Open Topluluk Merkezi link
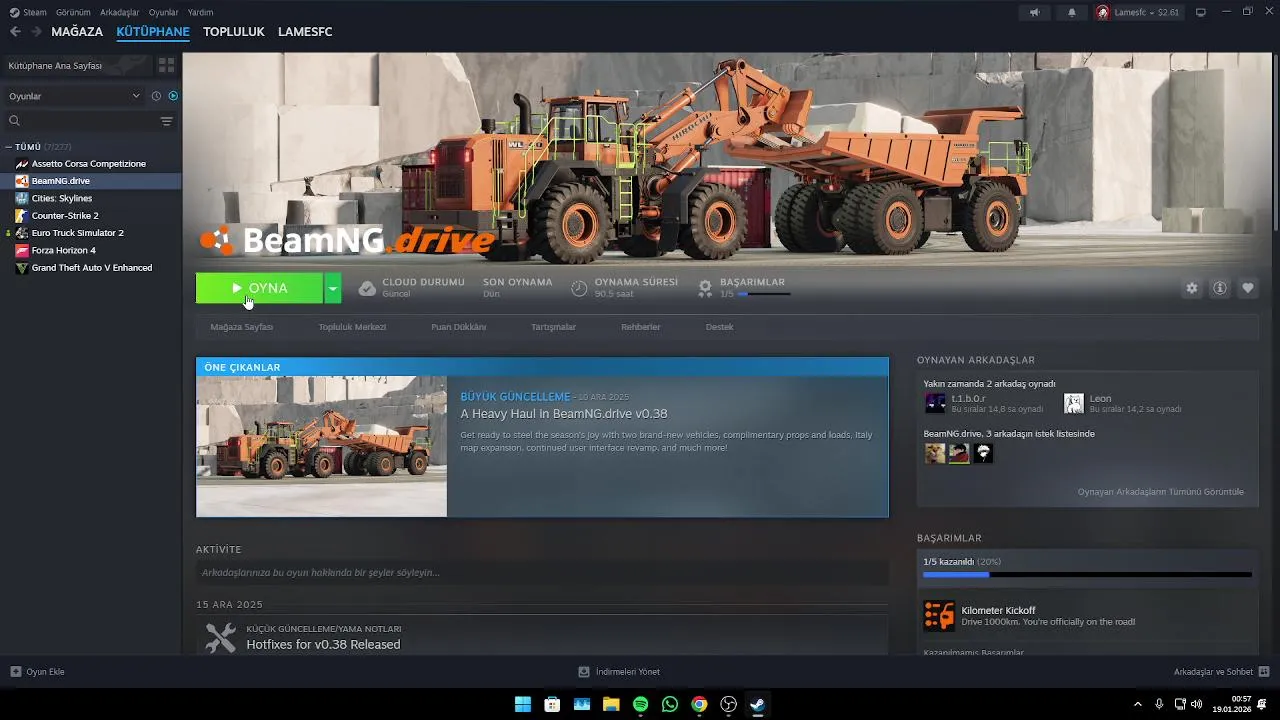Image resolution: width=1280 pixels, height=720 pixels. 352,327
